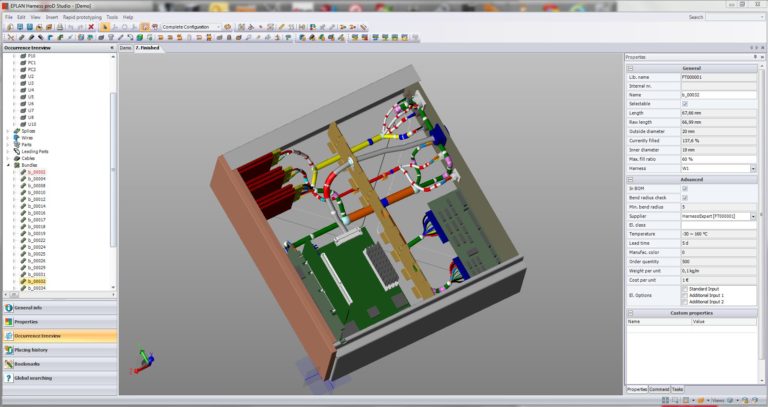Collapse the General properties section
The image size is (768, 407).
pyautogui.click(x=630, y=68)
